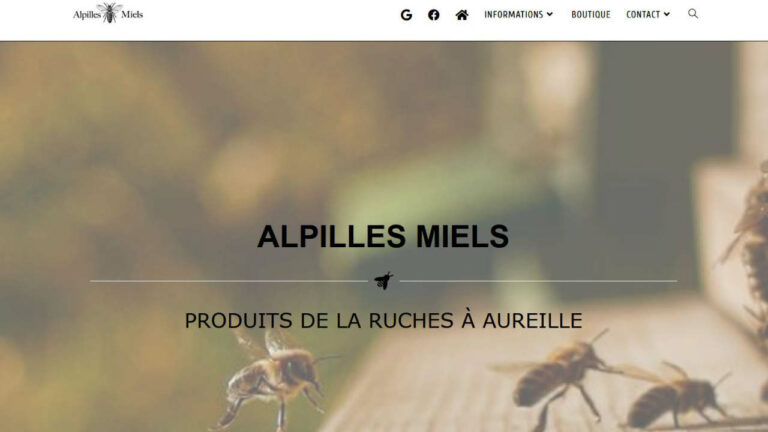The height and width of the screenshot is (432, 768).
Task: Expand the chevron beside Informations
Action: point(550,15)
